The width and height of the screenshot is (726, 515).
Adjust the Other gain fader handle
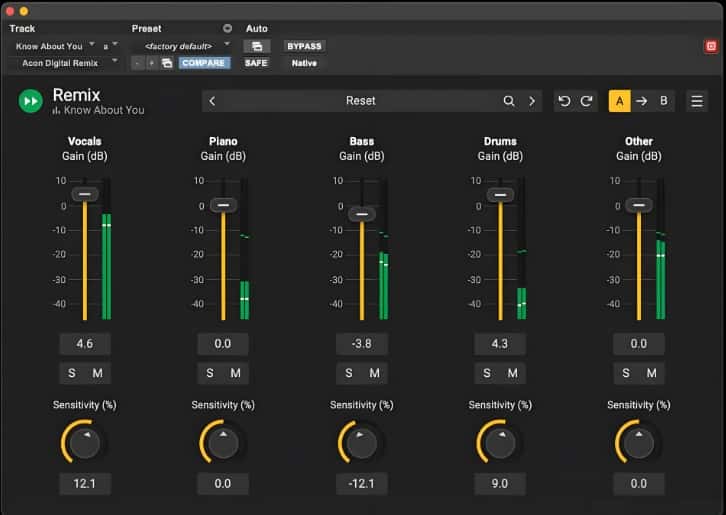[x=639, y=205]
